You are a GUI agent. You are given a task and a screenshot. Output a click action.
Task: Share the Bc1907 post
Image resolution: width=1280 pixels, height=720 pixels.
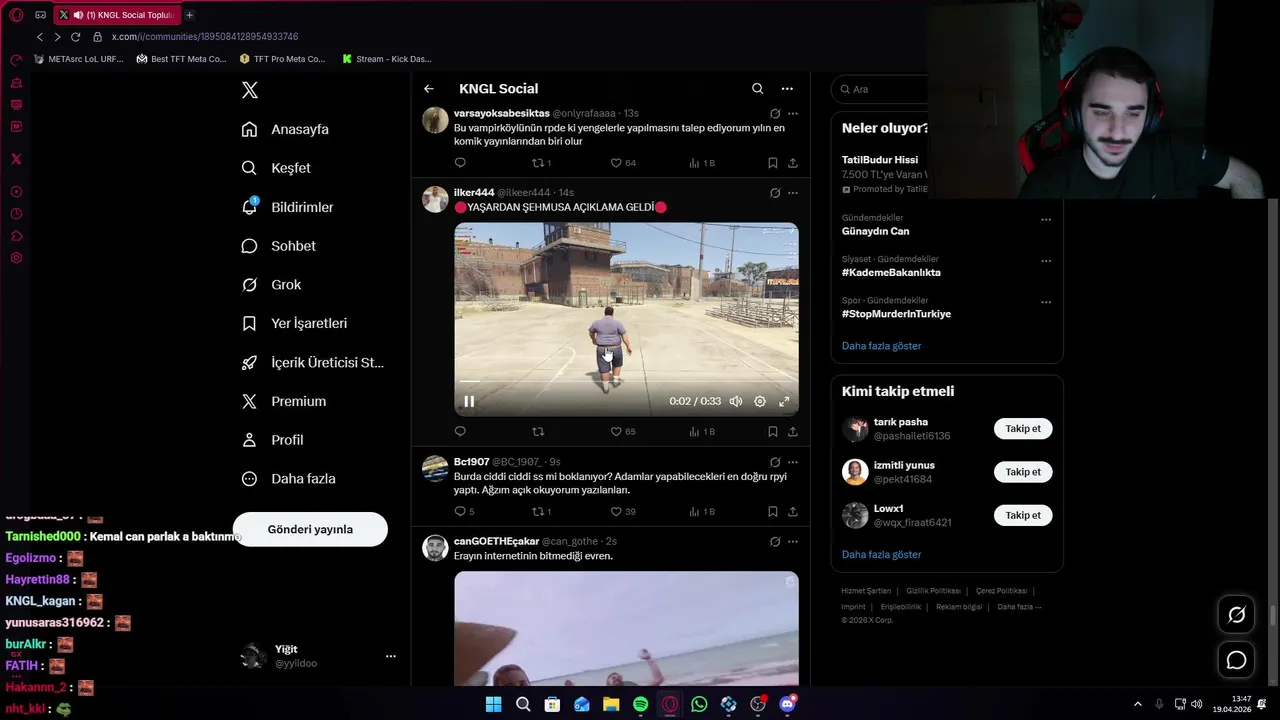point(793,511)
